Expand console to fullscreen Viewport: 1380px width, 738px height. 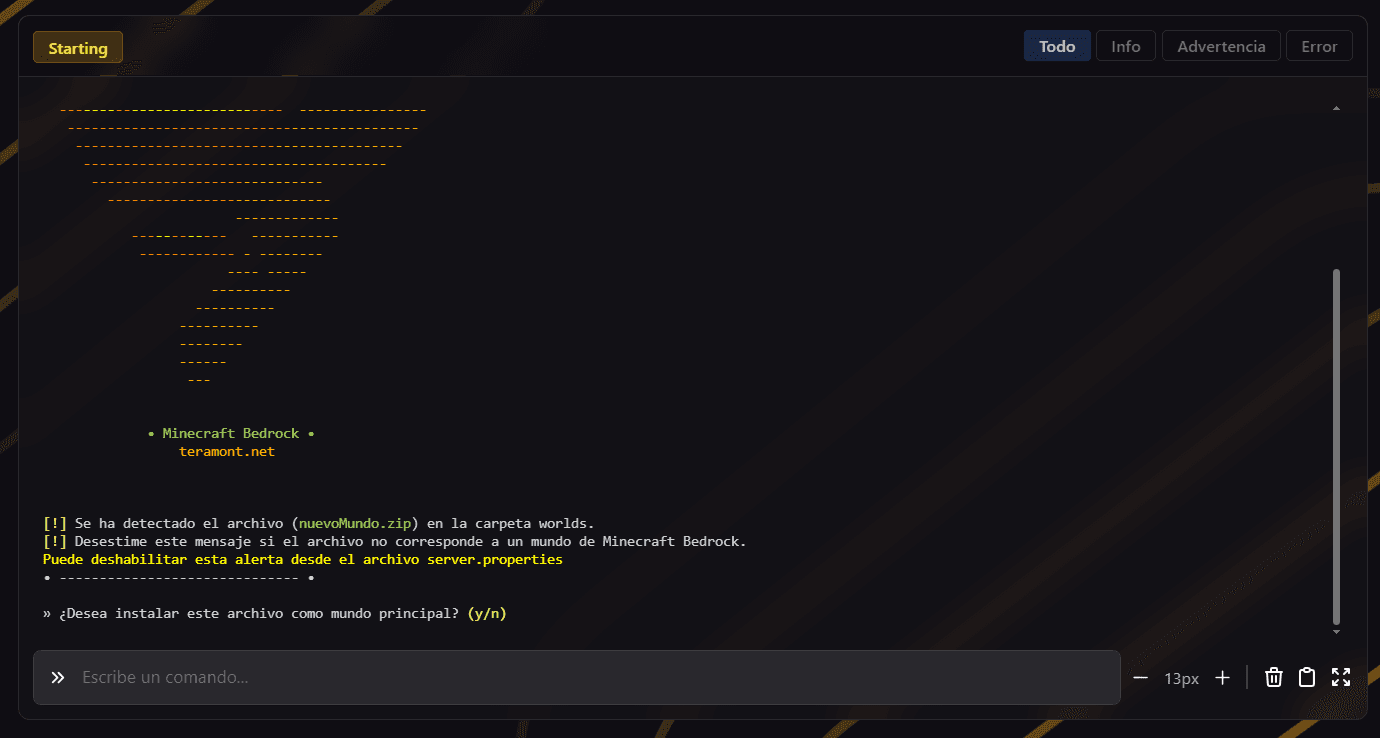[x=1341, y=677]
